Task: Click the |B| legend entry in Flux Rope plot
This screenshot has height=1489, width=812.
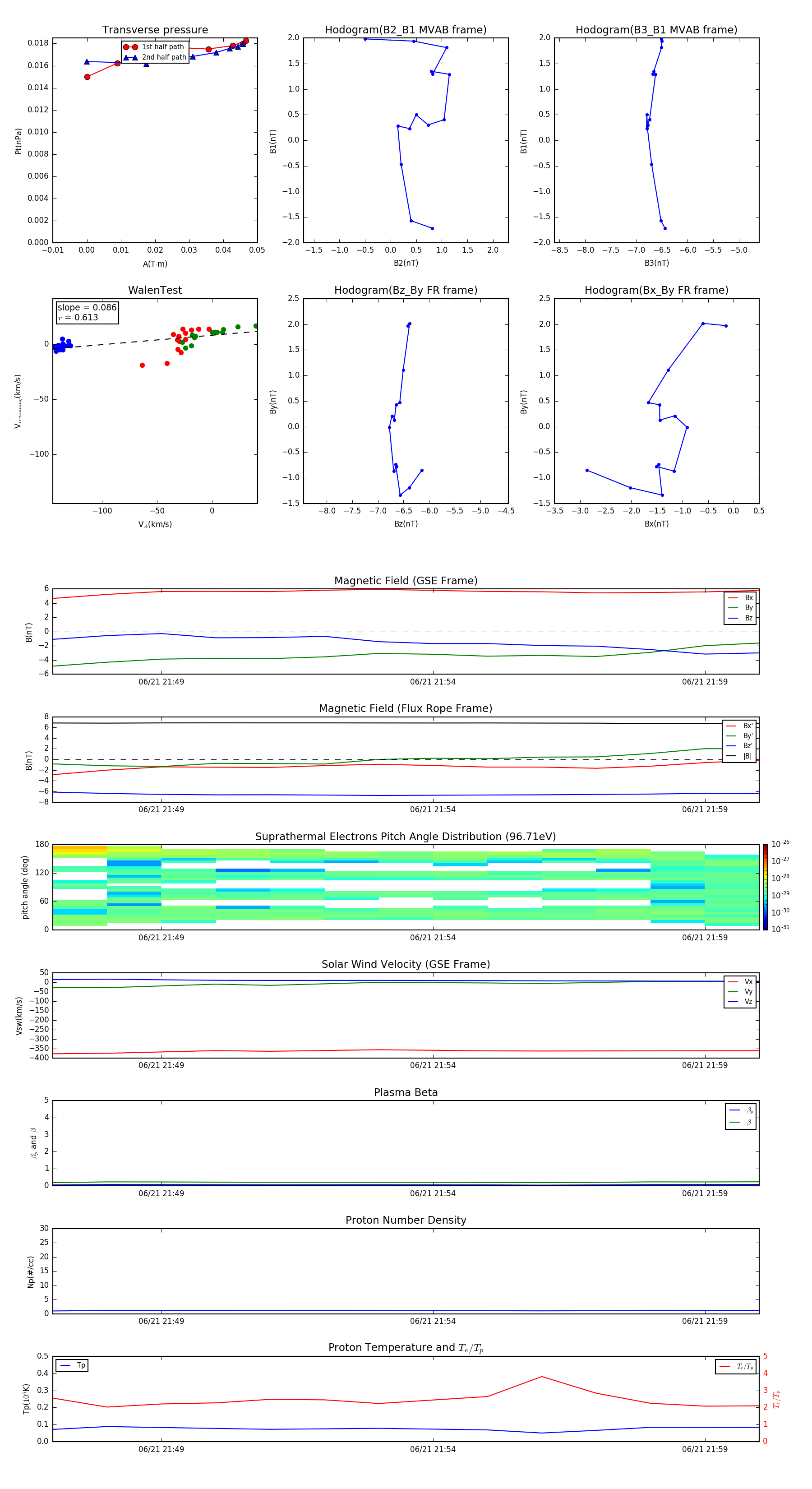Action: [x=739, y=756]
